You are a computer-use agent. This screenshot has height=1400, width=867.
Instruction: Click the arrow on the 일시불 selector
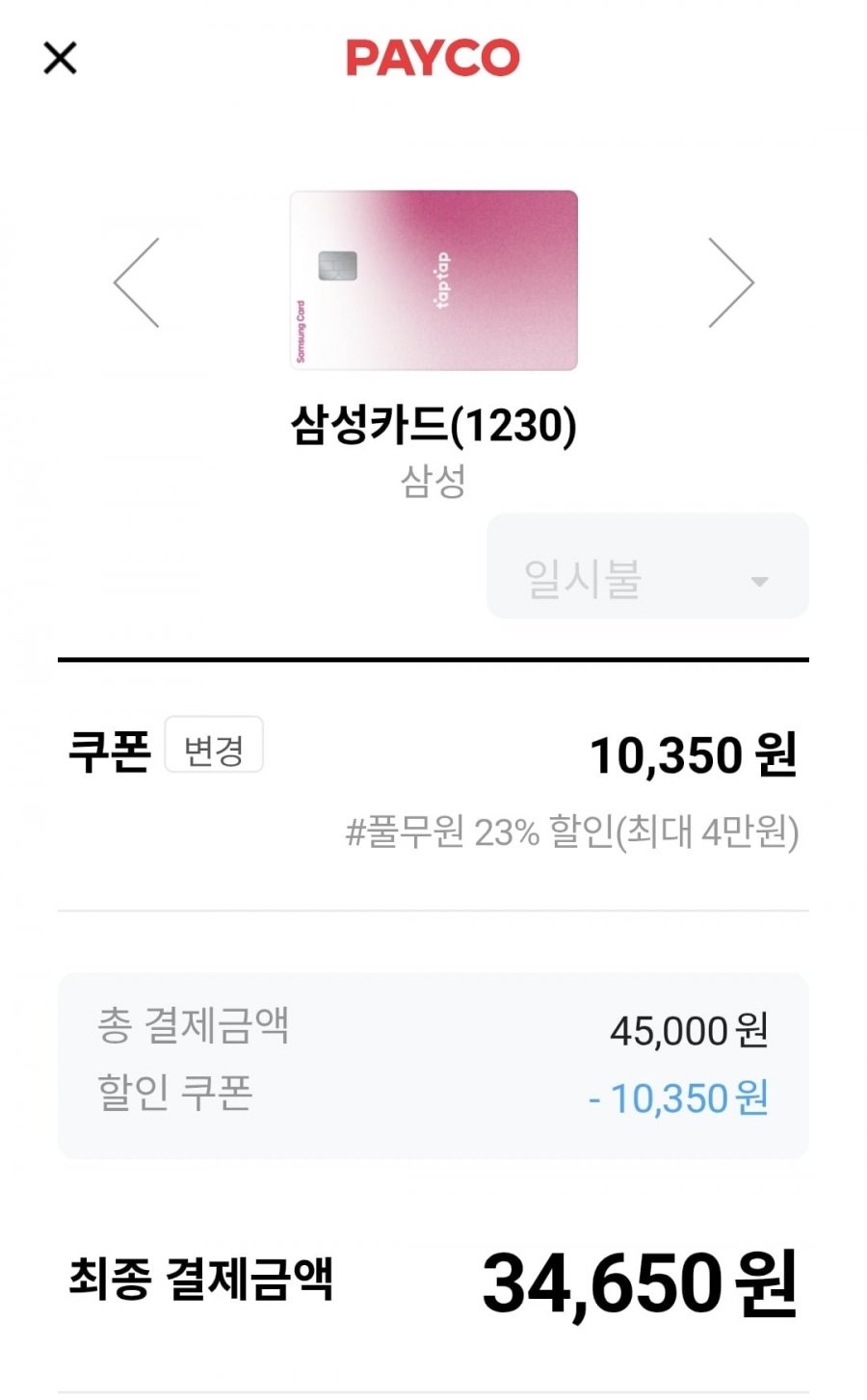point(759,581)
